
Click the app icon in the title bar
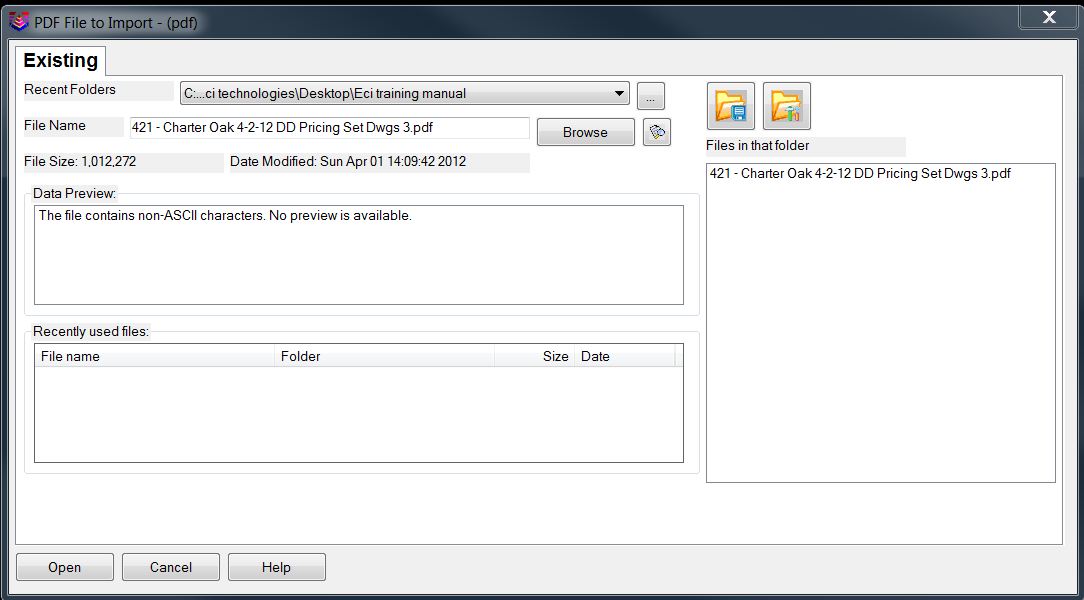[x=19, y=22]
